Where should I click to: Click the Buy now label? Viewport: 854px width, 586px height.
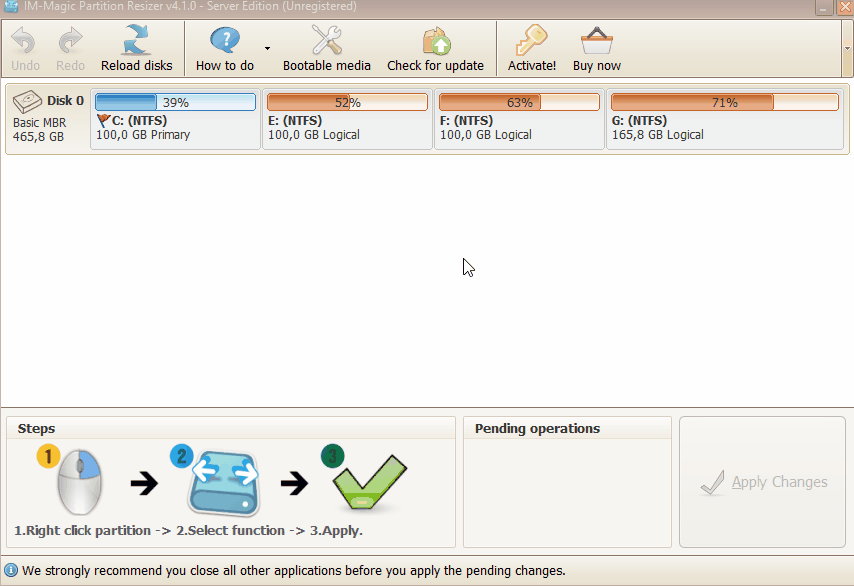(x=597, y=65)
